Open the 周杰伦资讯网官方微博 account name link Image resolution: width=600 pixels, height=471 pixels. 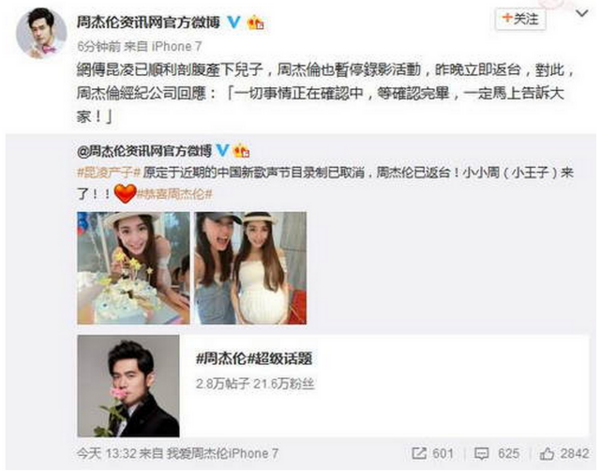148,22
